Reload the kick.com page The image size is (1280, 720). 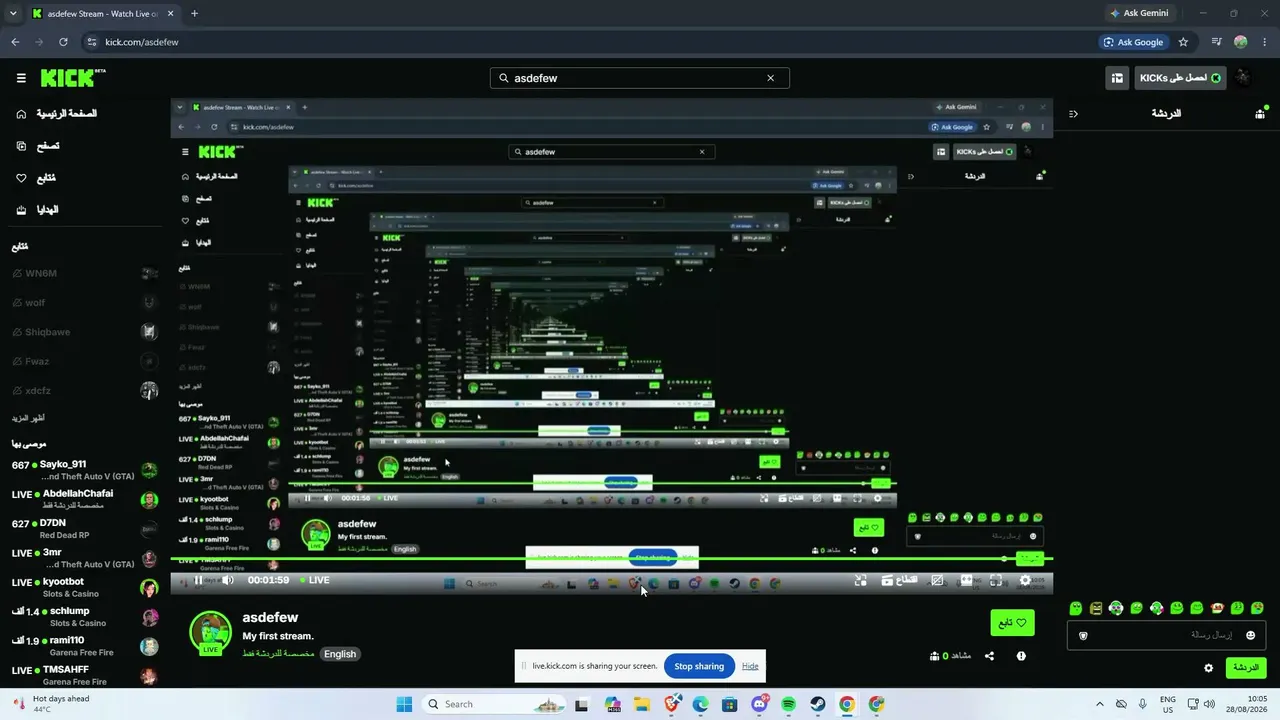click(63, 42)
